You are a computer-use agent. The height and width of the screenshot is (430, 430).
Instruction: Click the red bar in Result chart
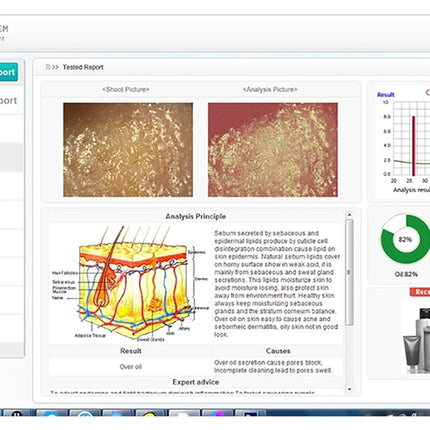click(x=414, y=146)
